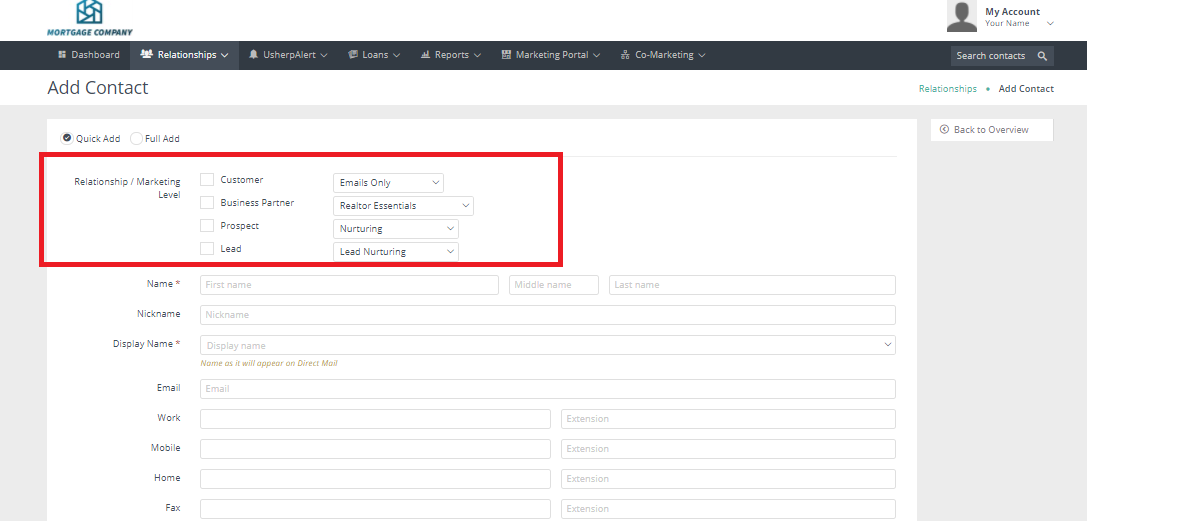This screenshot has width=1182, height=521.
Task: Click the Dashboard grid icon
Action: [x=62, y=55]
